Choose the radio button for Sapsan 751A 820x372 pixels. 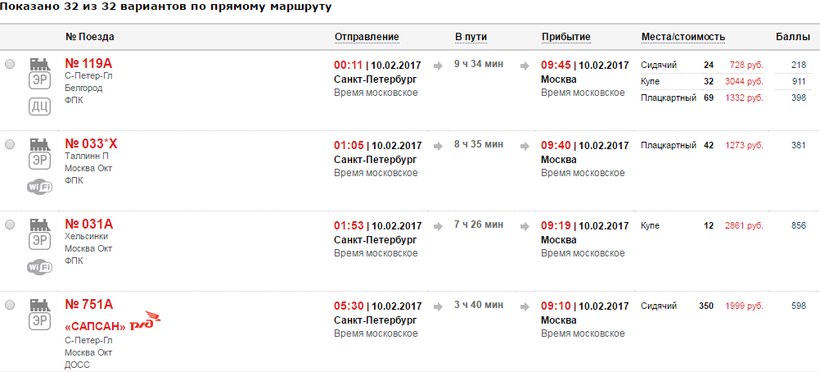tap(10, 305)
